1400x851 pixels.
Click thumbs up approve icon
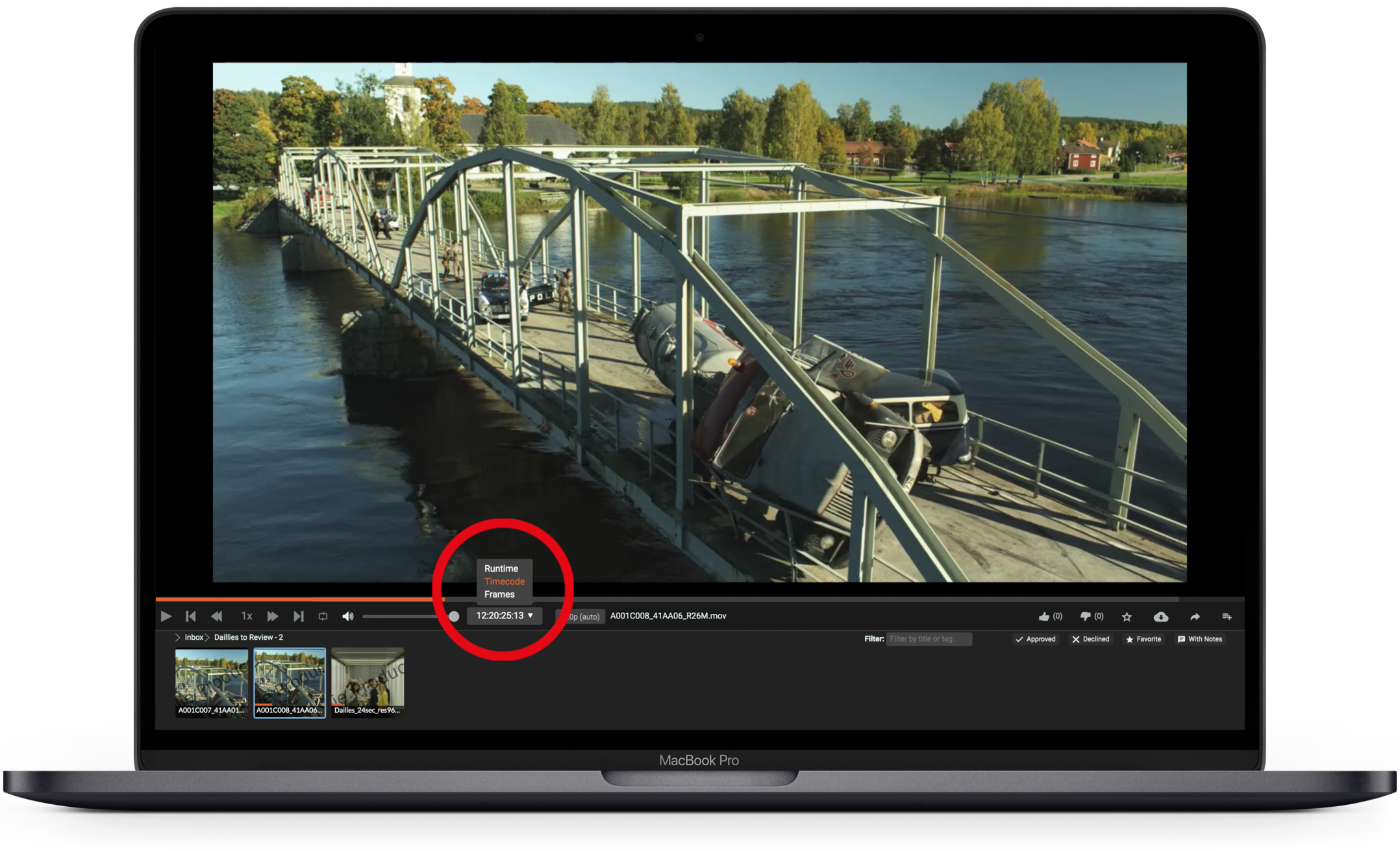coord(1044,616)
